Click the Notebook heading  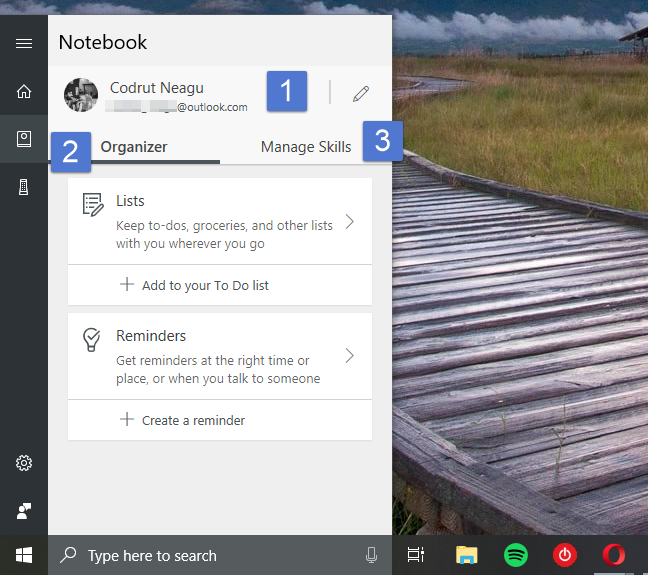click(103, 42)
